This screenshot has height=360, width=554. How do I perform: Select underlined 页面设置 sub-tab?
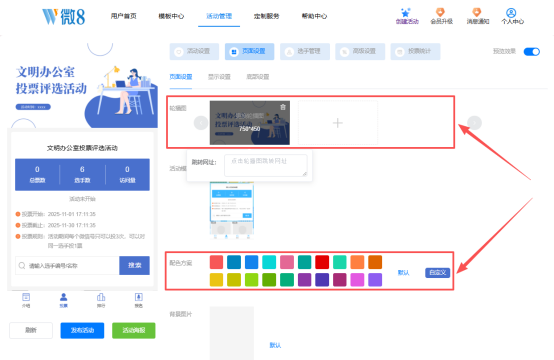pos(181,77)
